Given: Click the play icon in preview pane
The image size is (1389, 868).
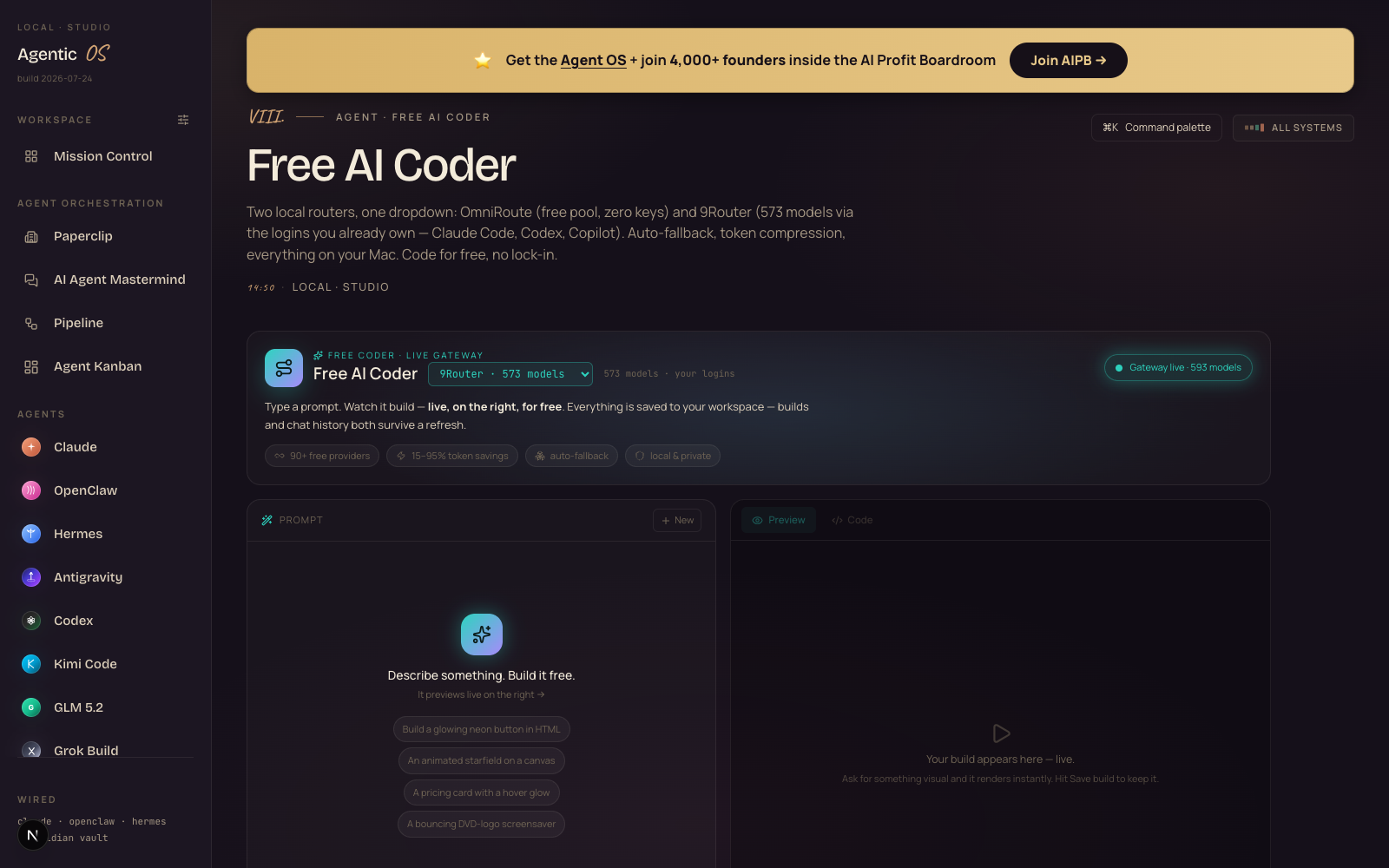Looking at the screenshot, I should (x=1000, y=733).
